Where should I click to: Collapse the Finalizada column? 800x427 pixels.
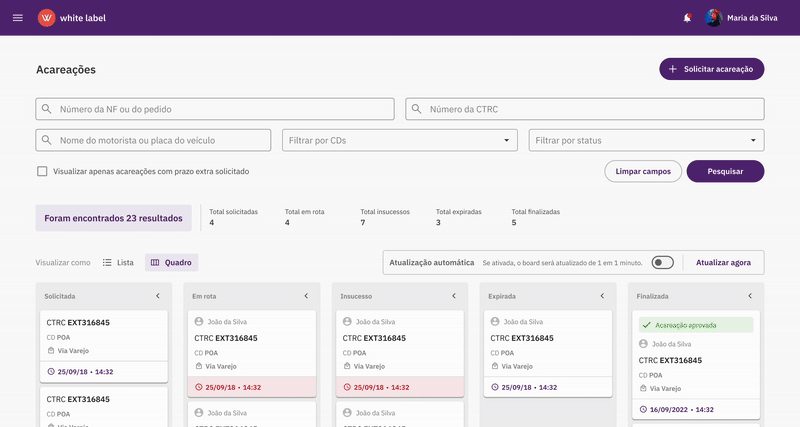[750, 296]
